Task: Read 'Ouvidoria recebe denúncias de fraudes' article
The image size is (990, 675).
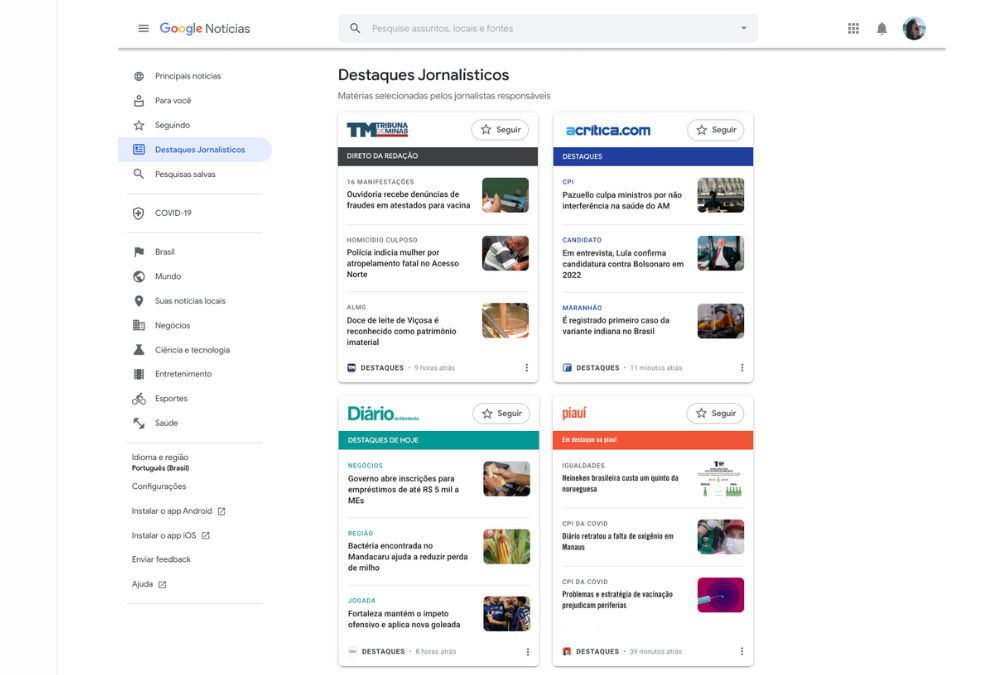Action: pyautogui.click(x=409, y=200)
